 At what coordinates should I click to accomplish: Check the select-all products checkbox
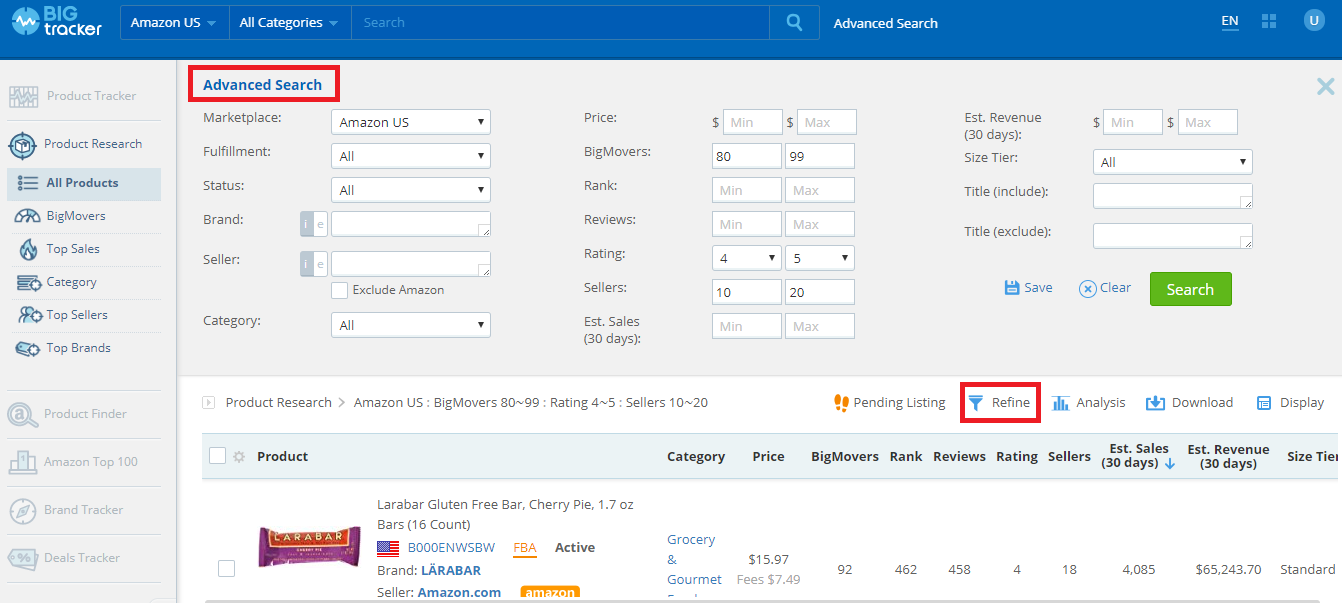click(218, 456)
